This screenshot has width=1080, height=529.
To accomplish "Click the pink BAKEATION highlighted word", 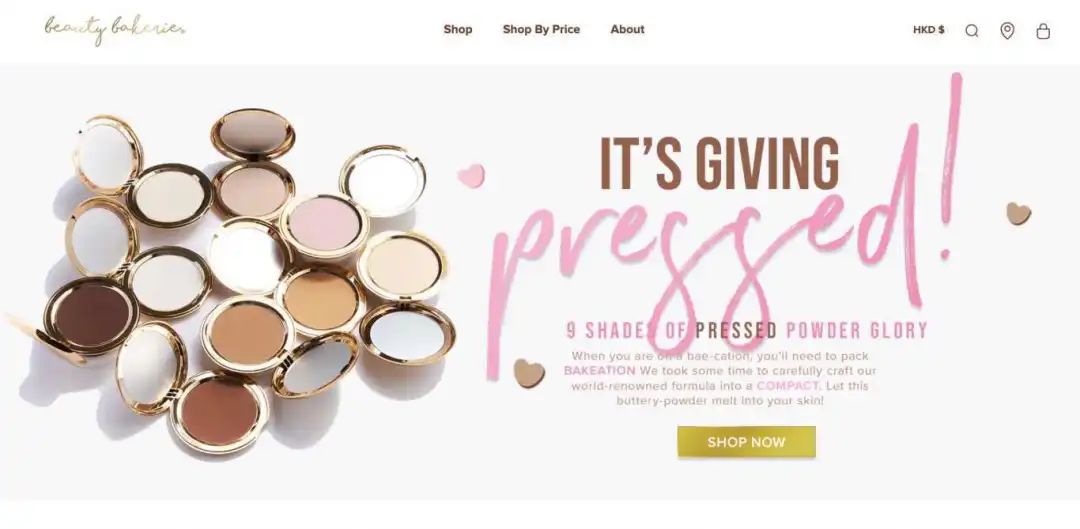I will [x=600, y=371].
